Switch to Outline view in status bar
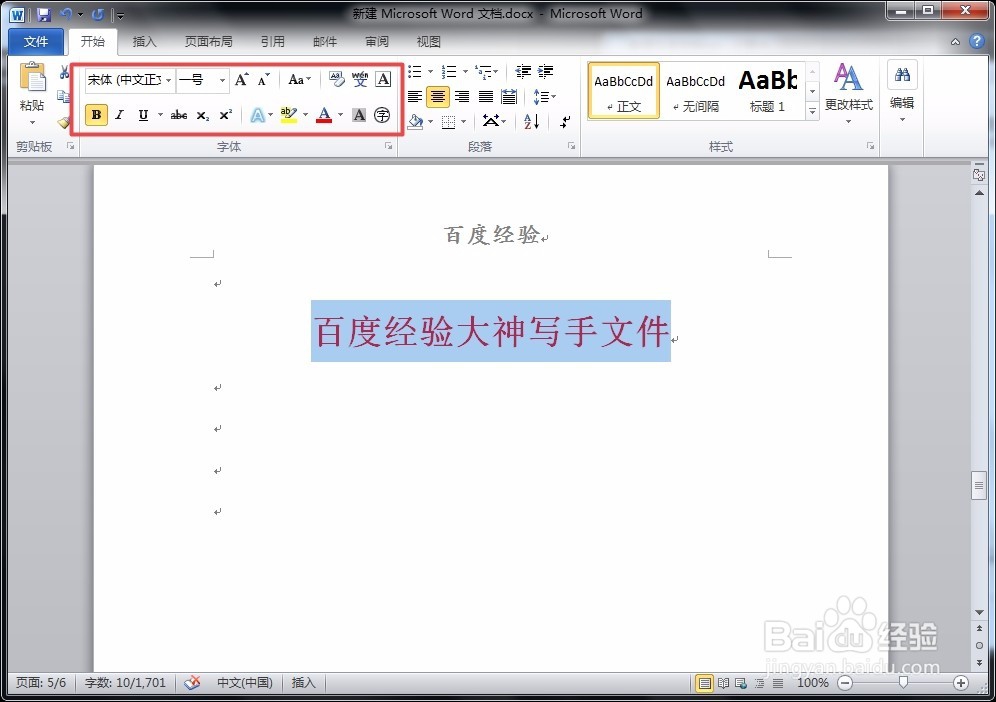This screenshot has height=702, width=996. 759,683
